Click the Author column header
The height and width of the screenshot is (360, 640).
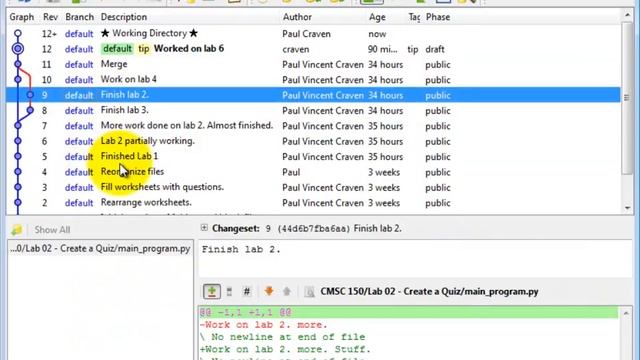click(x=297, y=17)
